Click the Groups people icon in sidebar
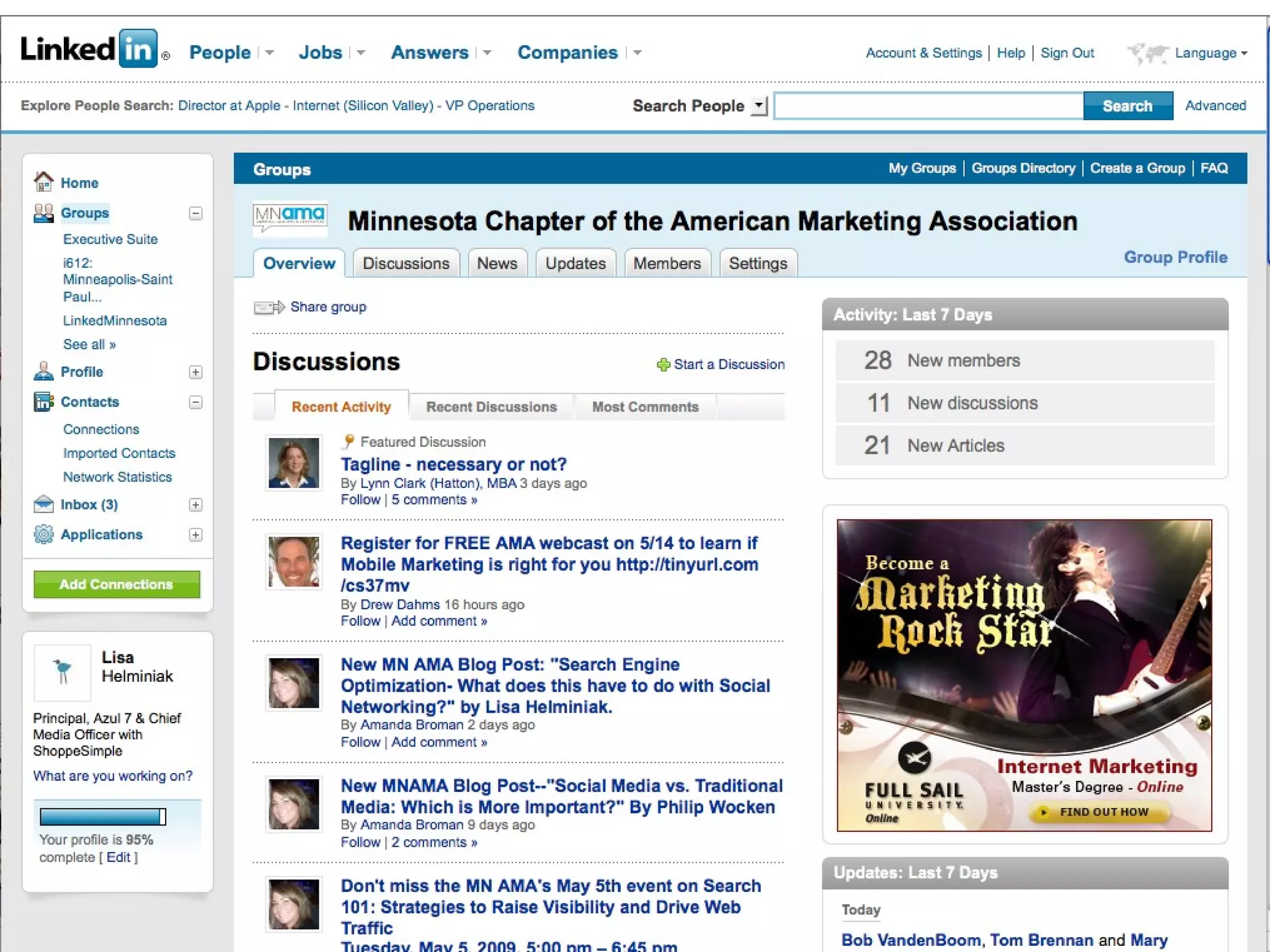1270x952 pixels. tap(43, 213)
